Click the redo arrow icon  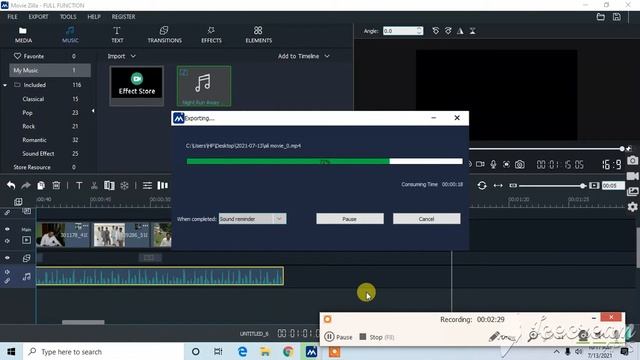click(x=26, y=186)
